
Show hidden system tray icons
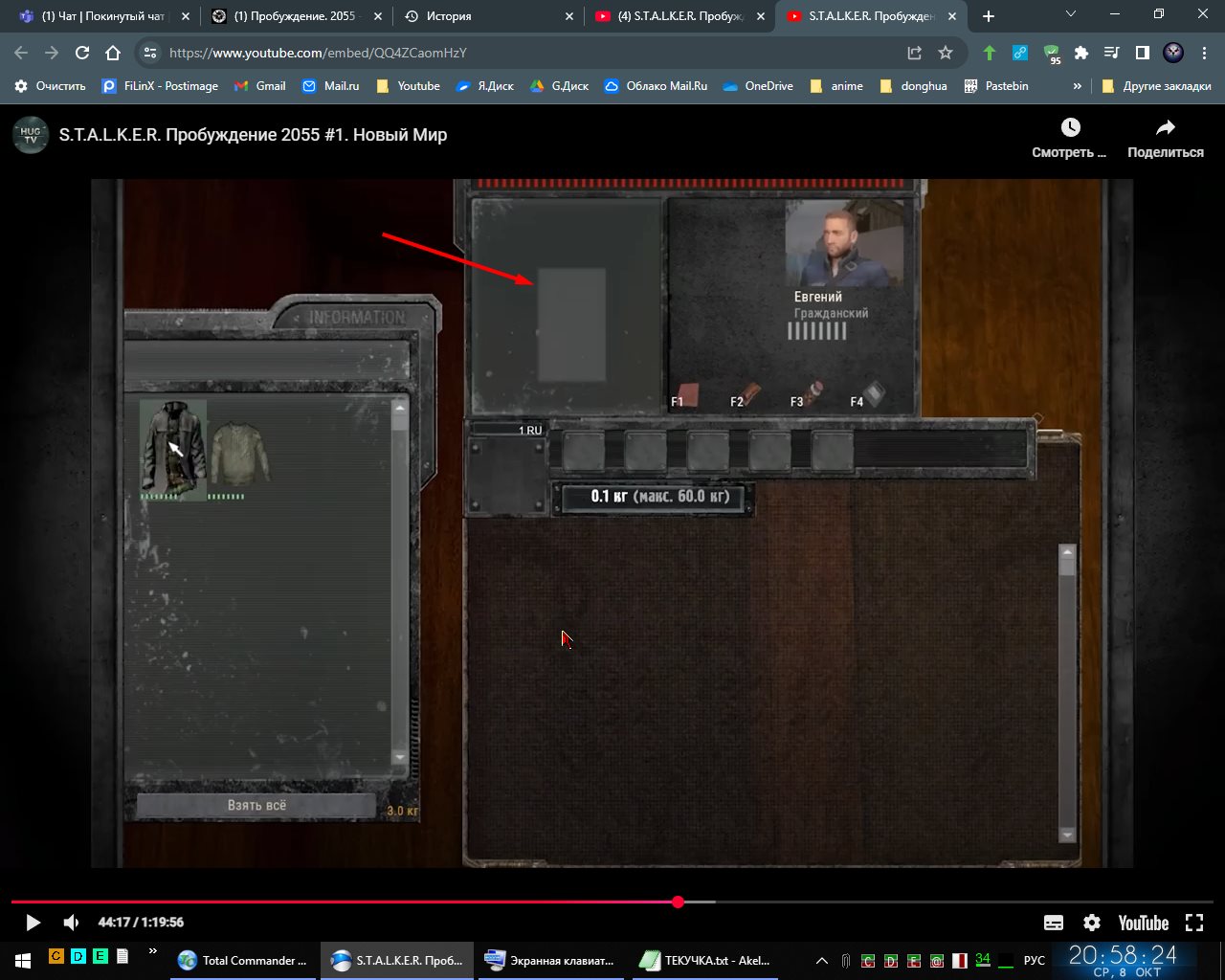point(821,960)
